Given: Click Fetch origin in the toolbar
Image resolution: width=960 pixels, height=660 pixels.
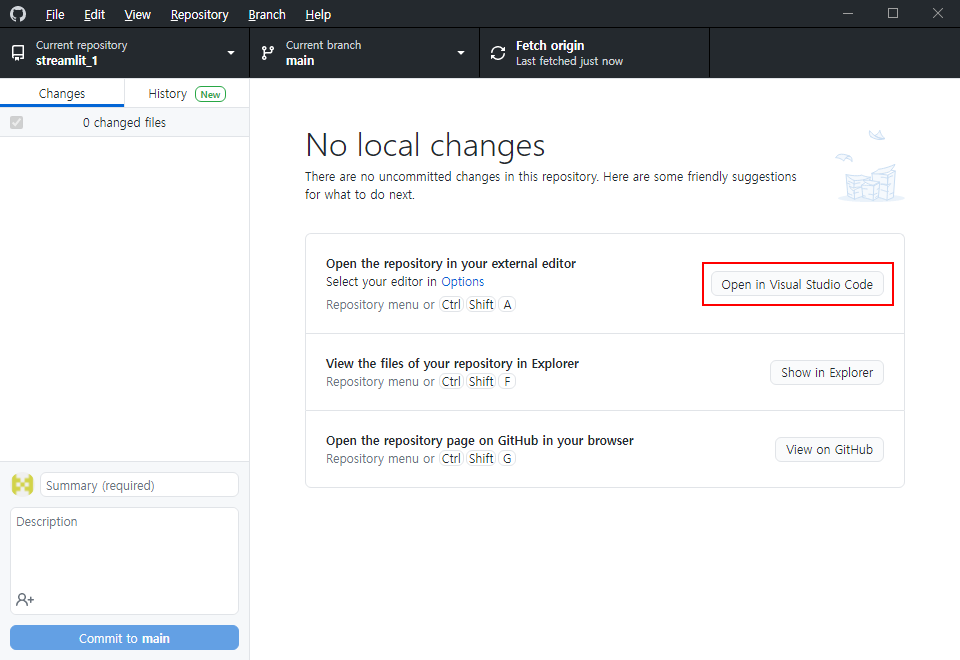Looking at the screenshot, I should [594, 53].
